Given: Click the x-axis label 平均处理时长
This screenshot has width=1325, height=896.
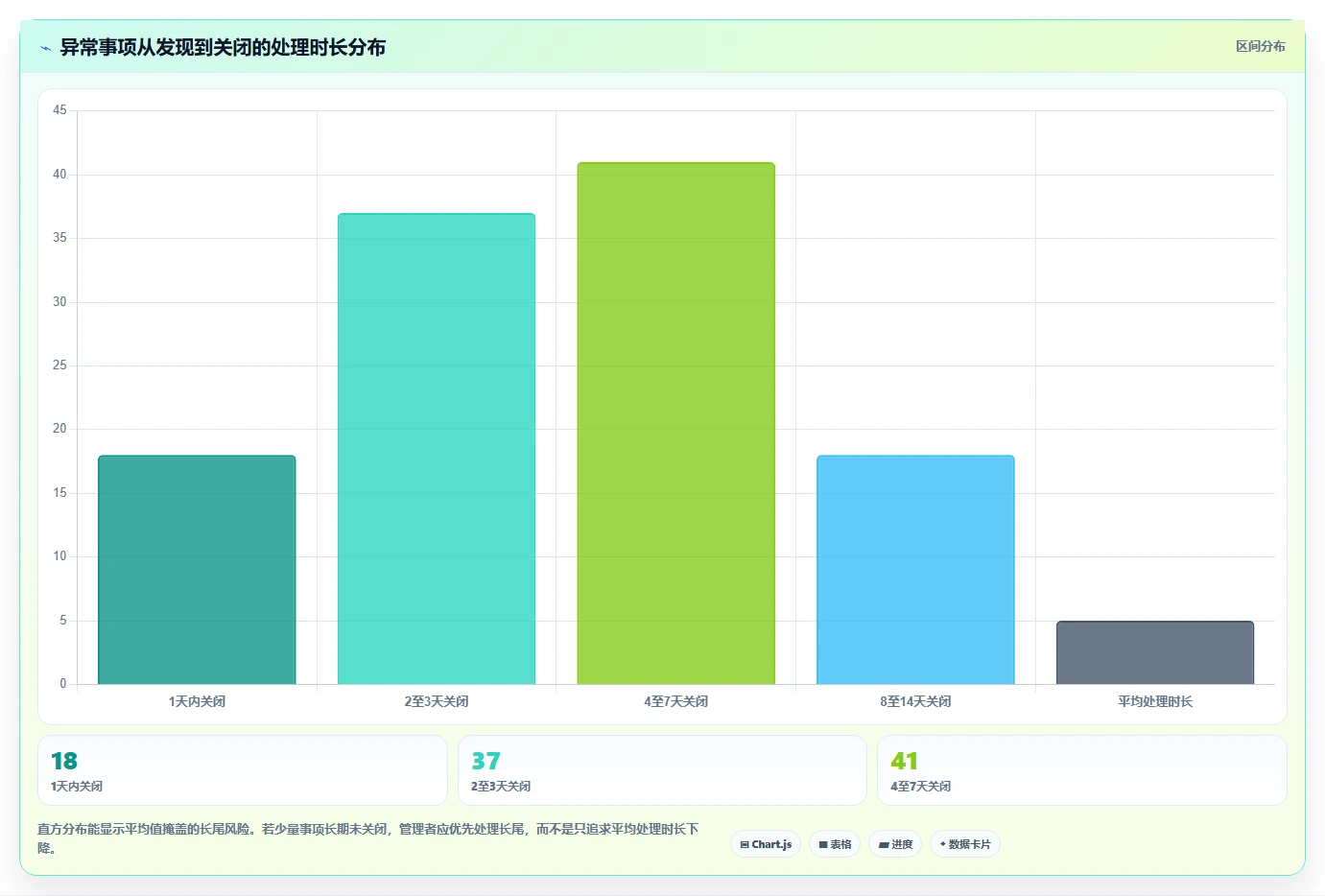Looking at the screenshot, I should 1155,701.
